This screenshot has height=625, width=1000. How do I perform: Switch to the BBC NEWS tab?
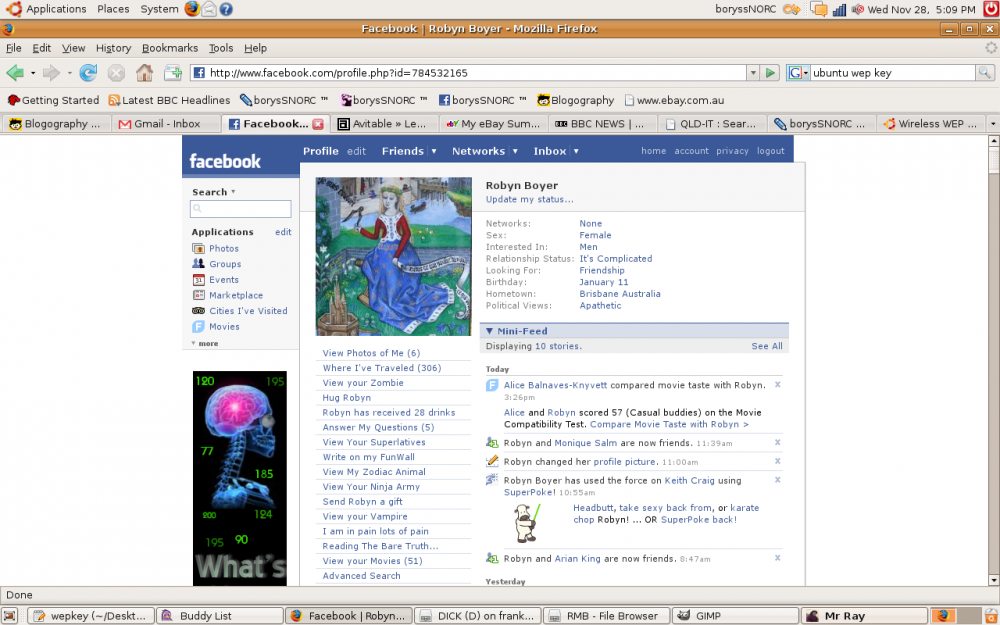click(603, 124)
